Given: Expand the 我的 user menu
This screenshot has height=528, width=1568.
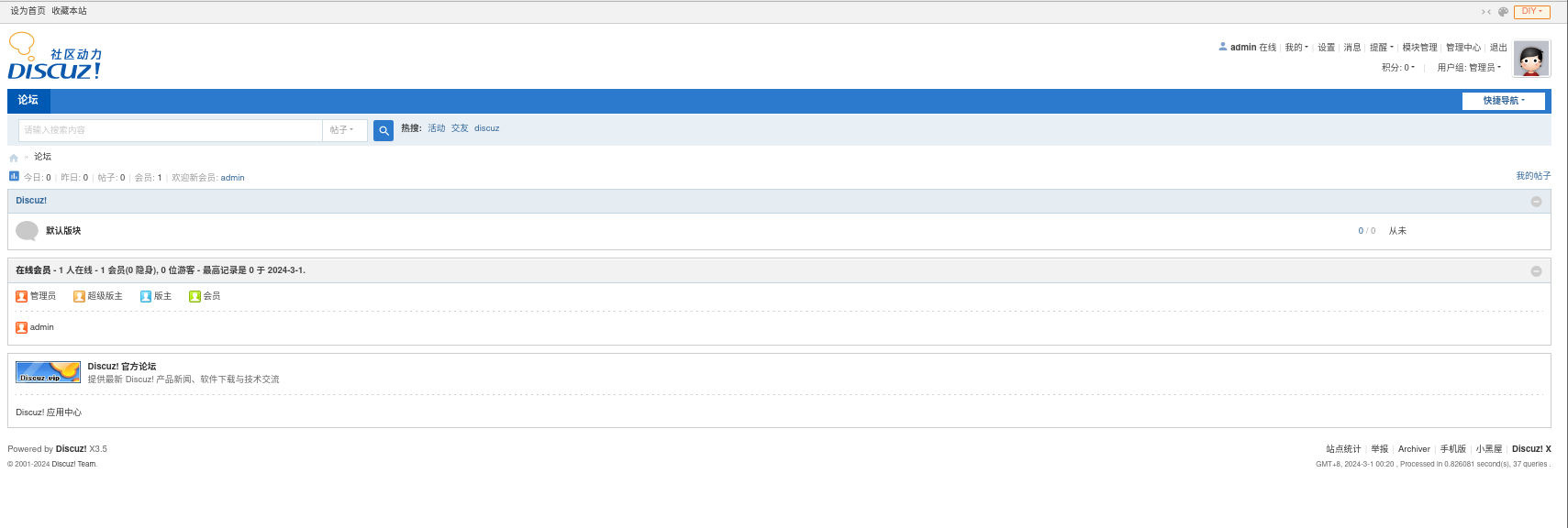Looking at the screenshot, I should 1296,48.
